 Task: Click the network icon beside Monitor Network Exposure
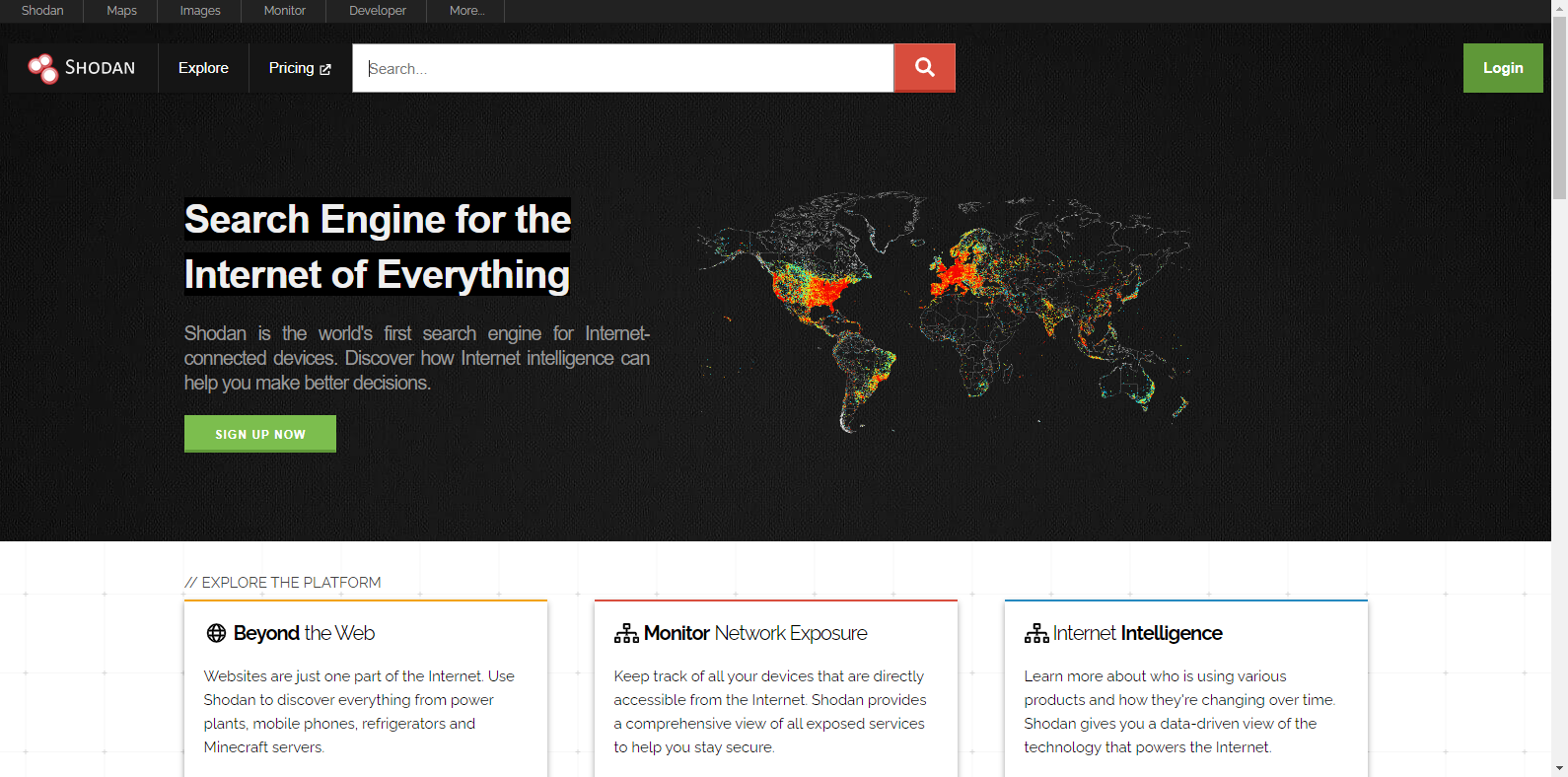click(626, 633)
